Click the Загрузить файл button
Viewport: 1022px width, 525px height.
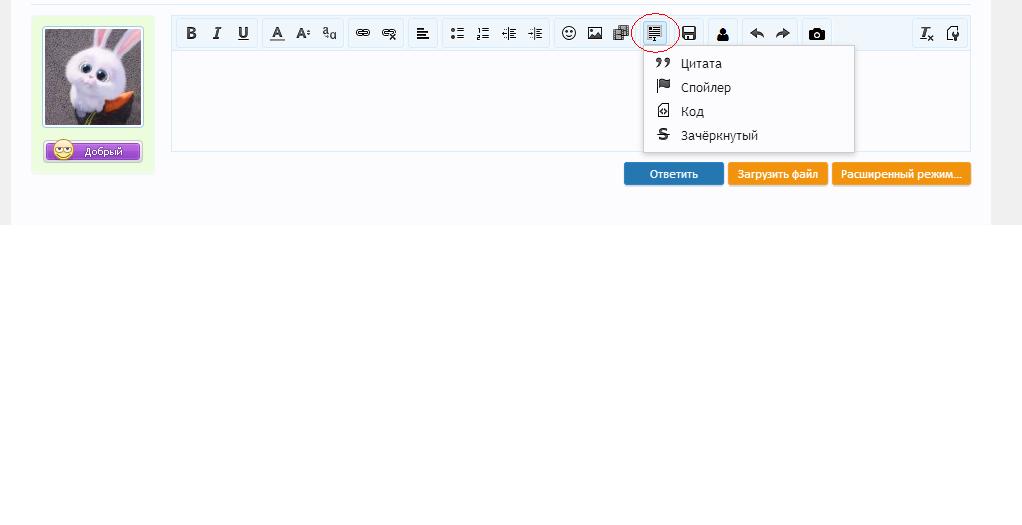[x=777, y=174]
